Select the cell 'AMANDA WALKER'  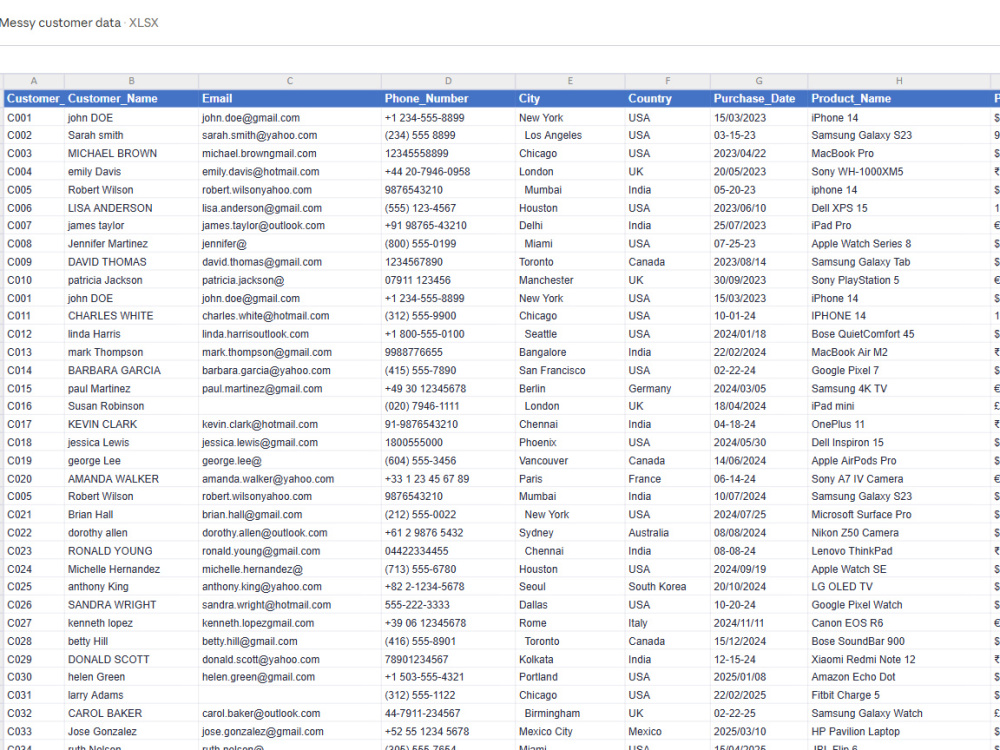click(131, 479)
